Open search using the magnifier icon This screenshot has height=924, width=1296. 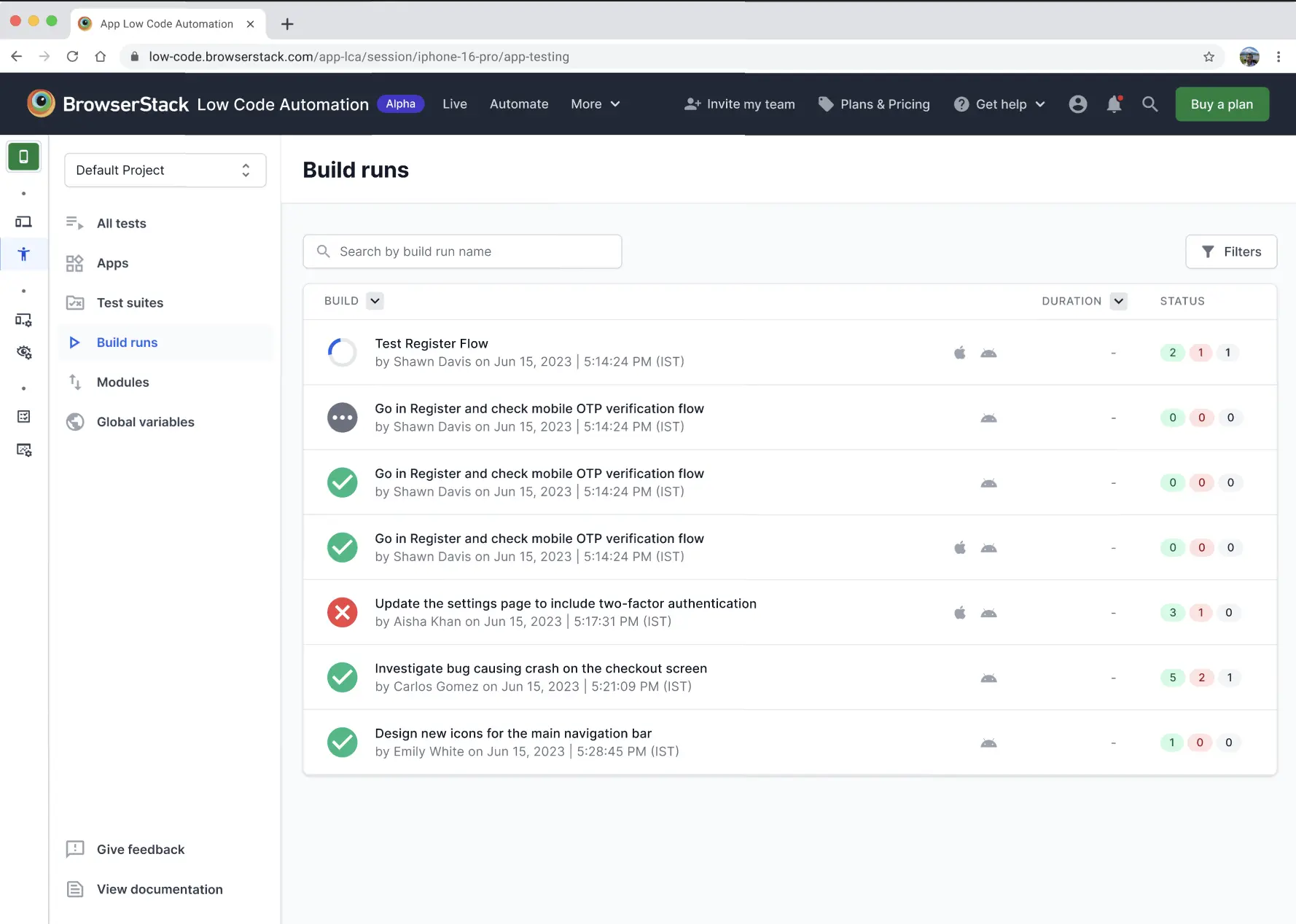tap(1149, 104)
